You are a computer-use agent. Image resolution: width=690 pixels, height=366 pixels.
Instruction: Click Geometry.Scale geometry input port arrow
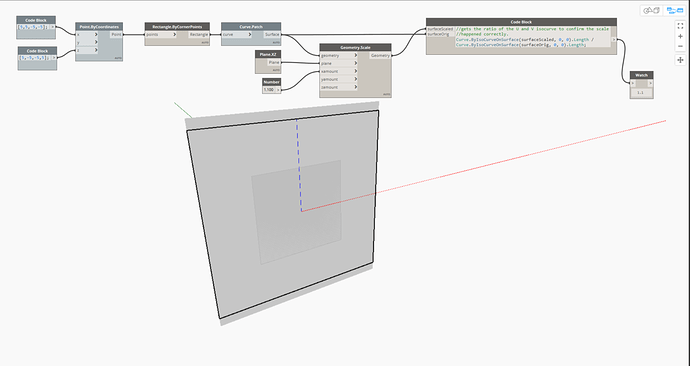pyautogui.click(x=356, y=55)
